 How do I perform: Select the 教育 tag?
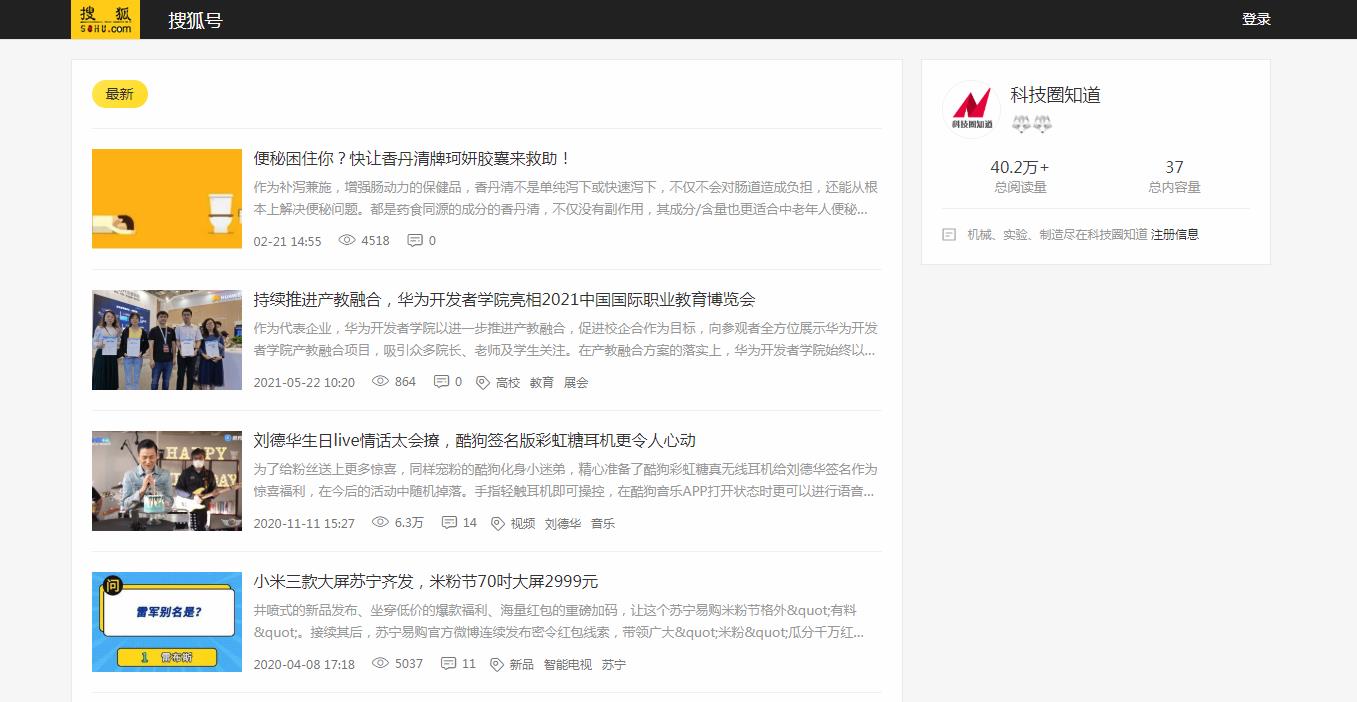point(542,382)
